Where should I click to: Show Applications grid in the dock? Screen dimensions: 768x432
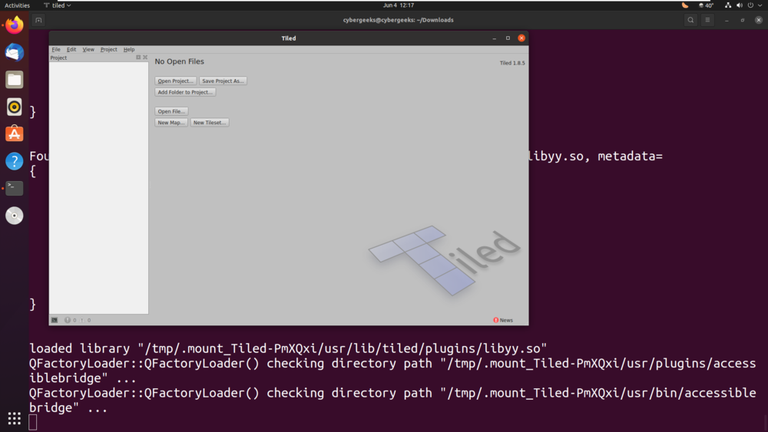click(14, 418)
